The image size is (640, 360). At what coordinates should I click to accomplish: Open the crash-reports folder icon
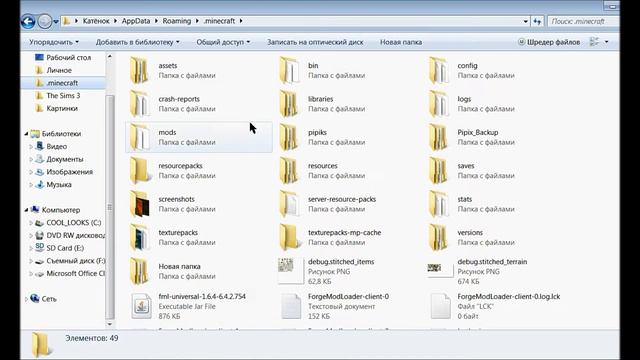[140, 104]
